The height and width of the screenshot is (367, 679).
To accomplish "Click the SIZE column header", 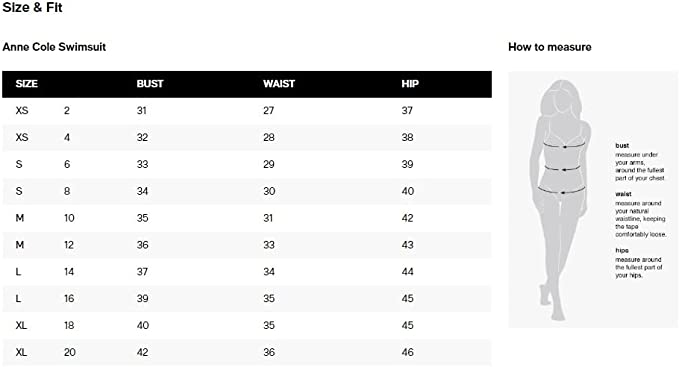I will click(x=26, y=84).
